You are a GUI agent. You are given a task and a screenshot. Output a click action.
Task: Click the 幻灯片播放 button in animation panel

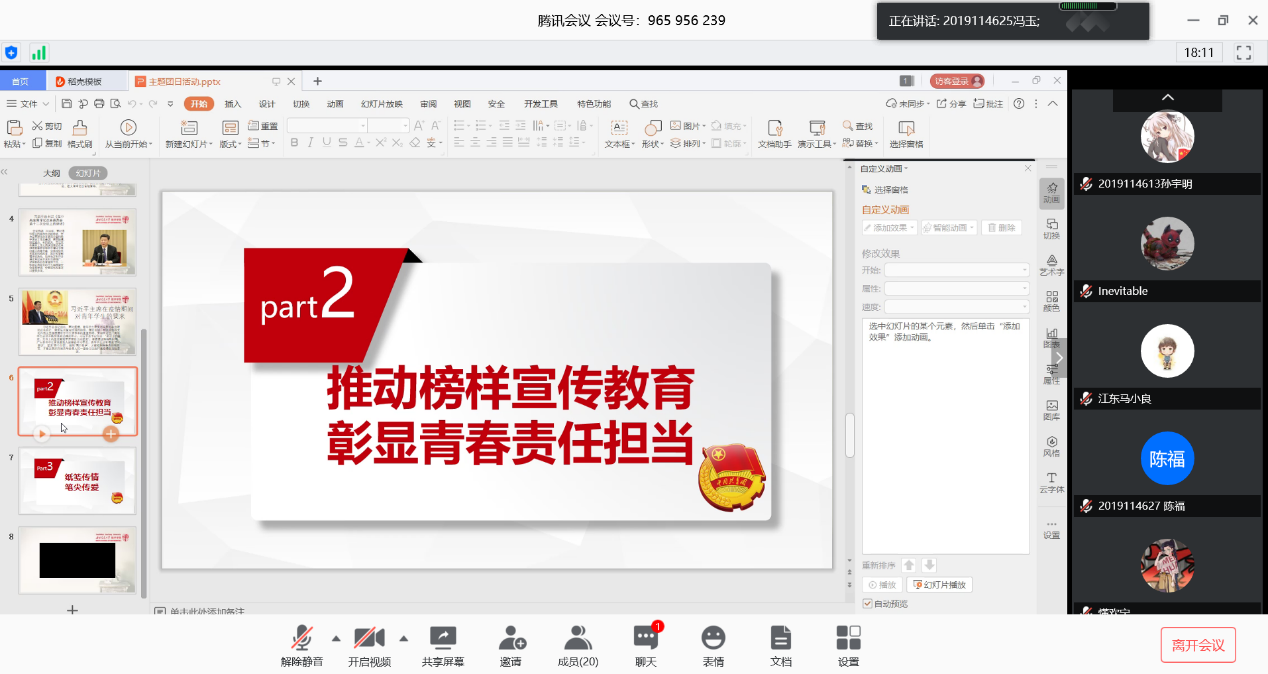pos(940,585)
